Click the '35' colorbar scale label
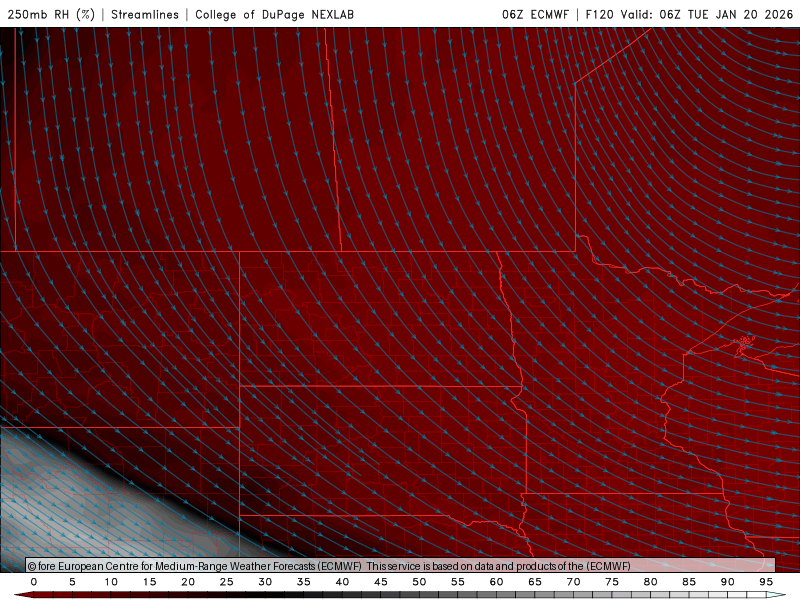 304,582
